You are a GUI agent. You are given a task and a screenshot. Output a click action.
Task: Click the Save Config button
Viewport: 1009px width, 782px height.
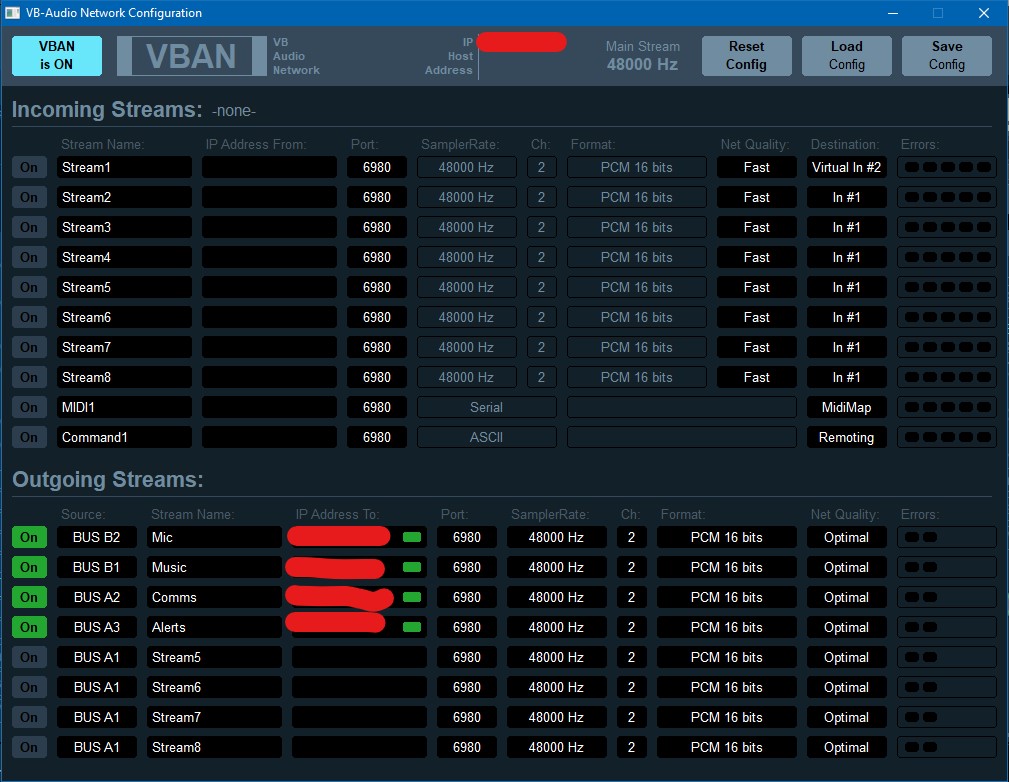coord(946,55)
